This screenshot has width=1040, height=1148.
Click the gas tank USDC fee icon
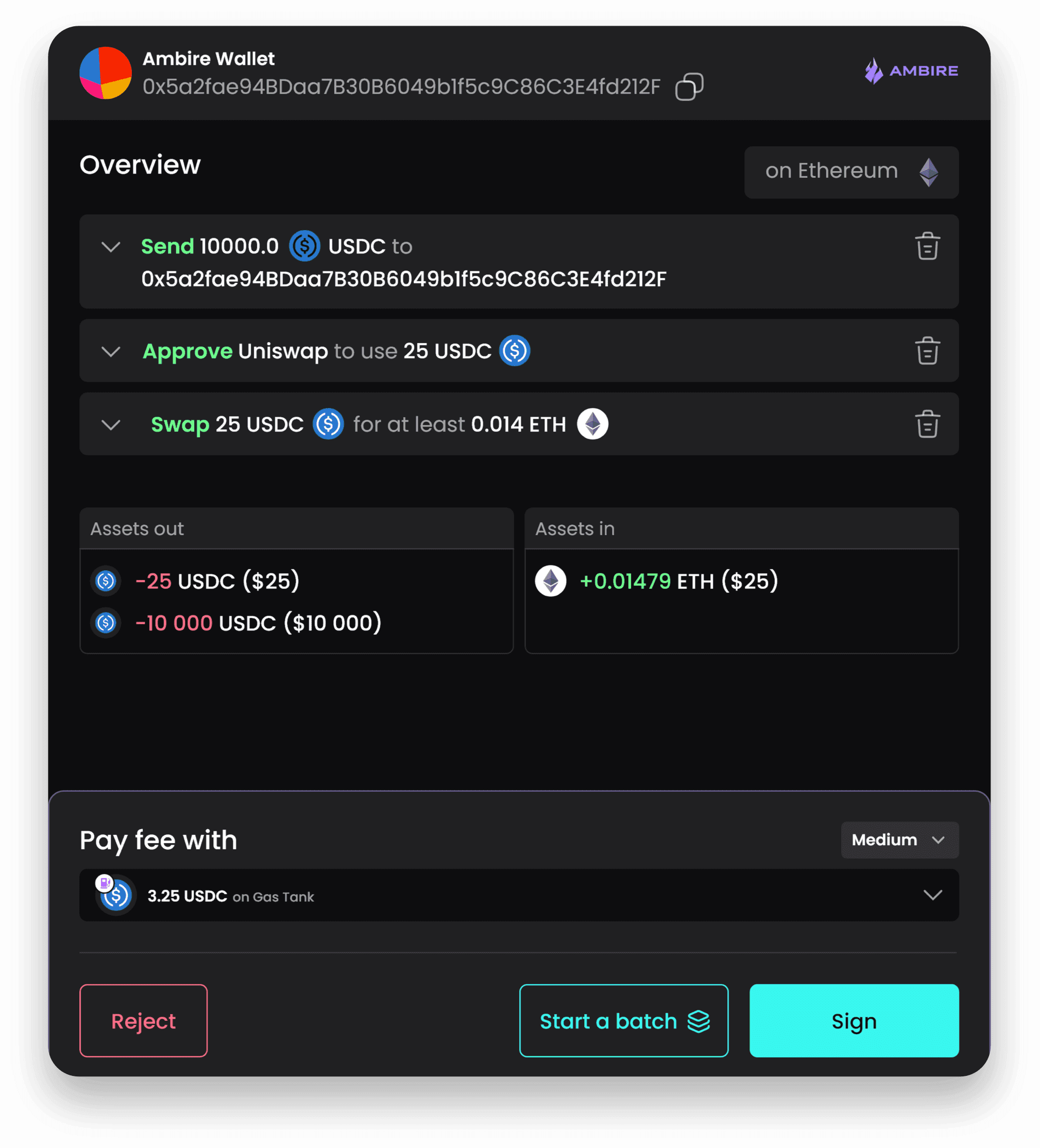tap(115, 895)
